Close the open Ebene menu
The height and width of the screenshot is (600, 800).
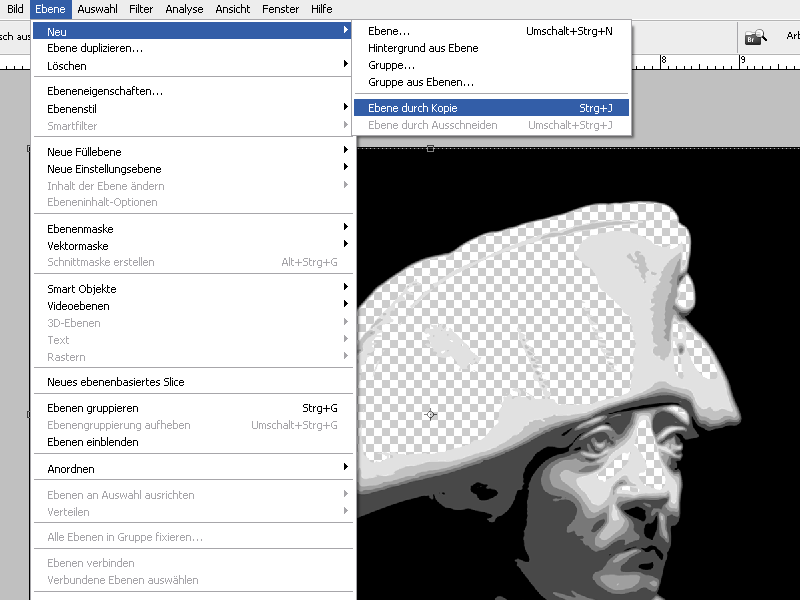coord(50,9)
